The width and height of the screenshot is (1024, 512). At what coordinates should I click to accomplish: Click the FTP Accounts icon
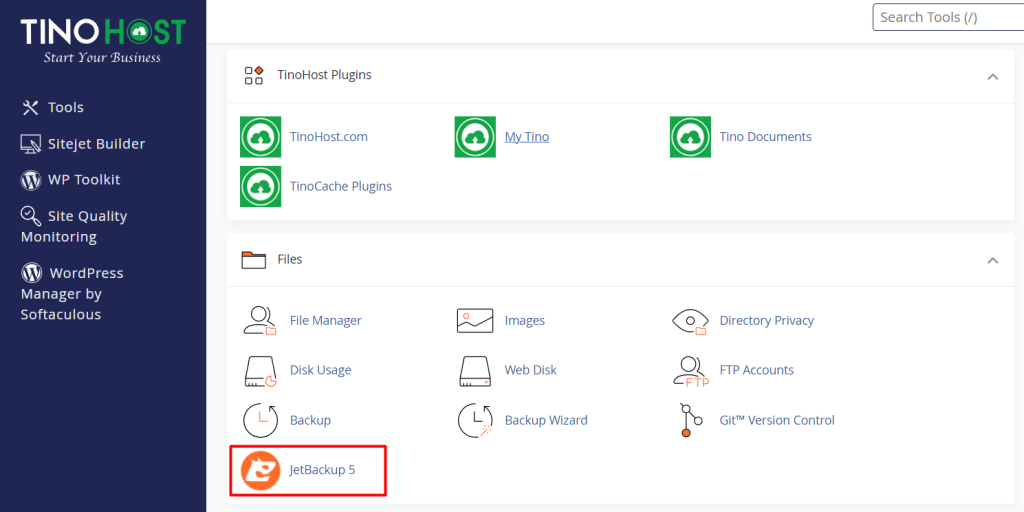coord(691,371)
